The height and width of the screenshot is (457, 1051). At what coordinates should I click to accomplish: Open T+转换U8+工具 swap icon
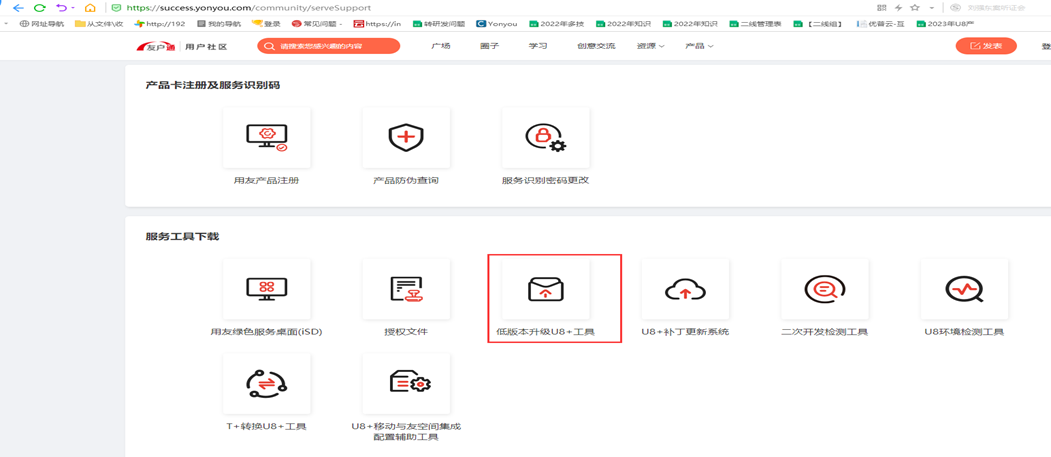pyautogui.click(x=267, y=383)
